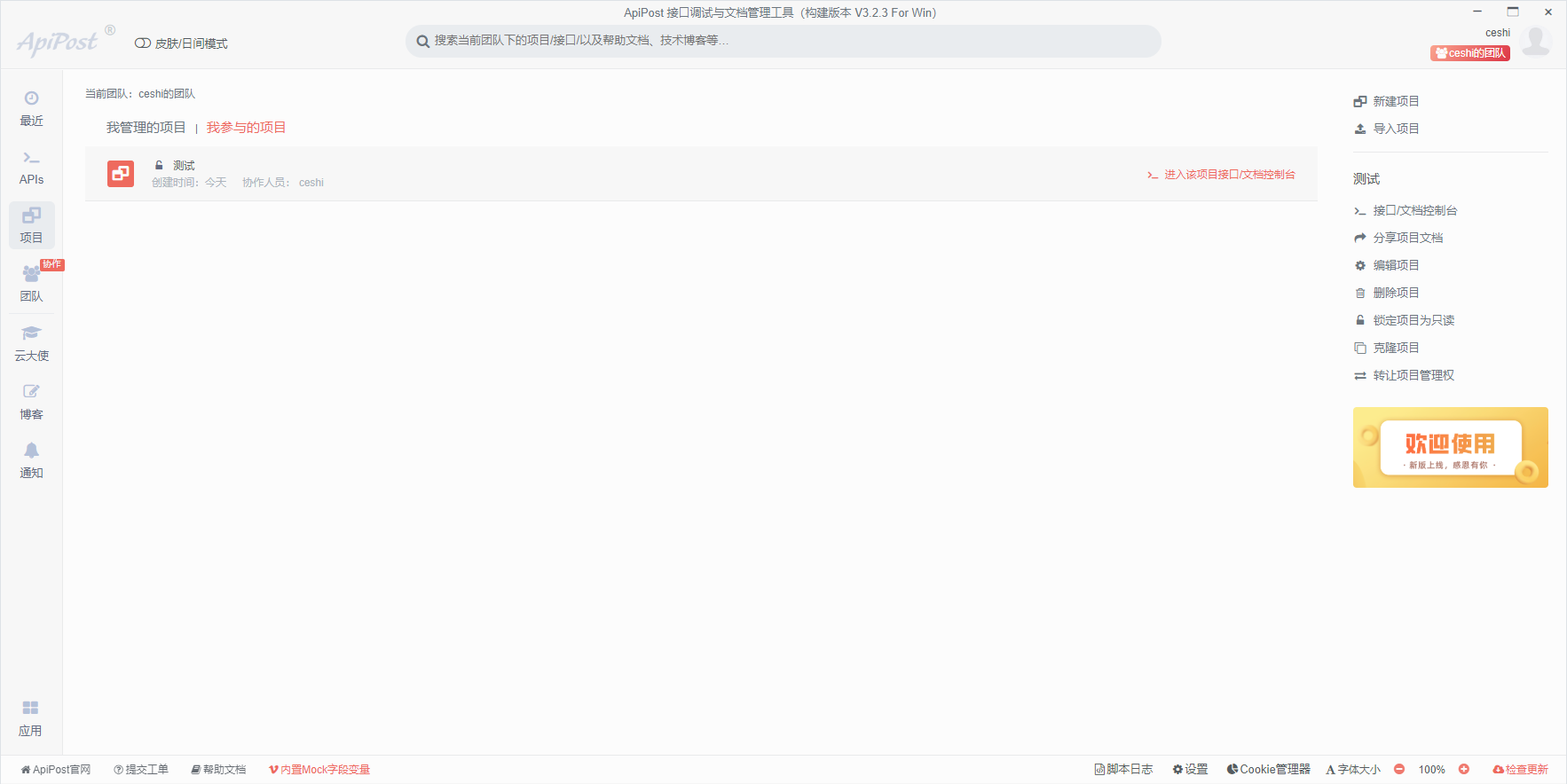Select 删除项目 option
Viewport: 1567px width, 784px height.
tap(1387, 293)
